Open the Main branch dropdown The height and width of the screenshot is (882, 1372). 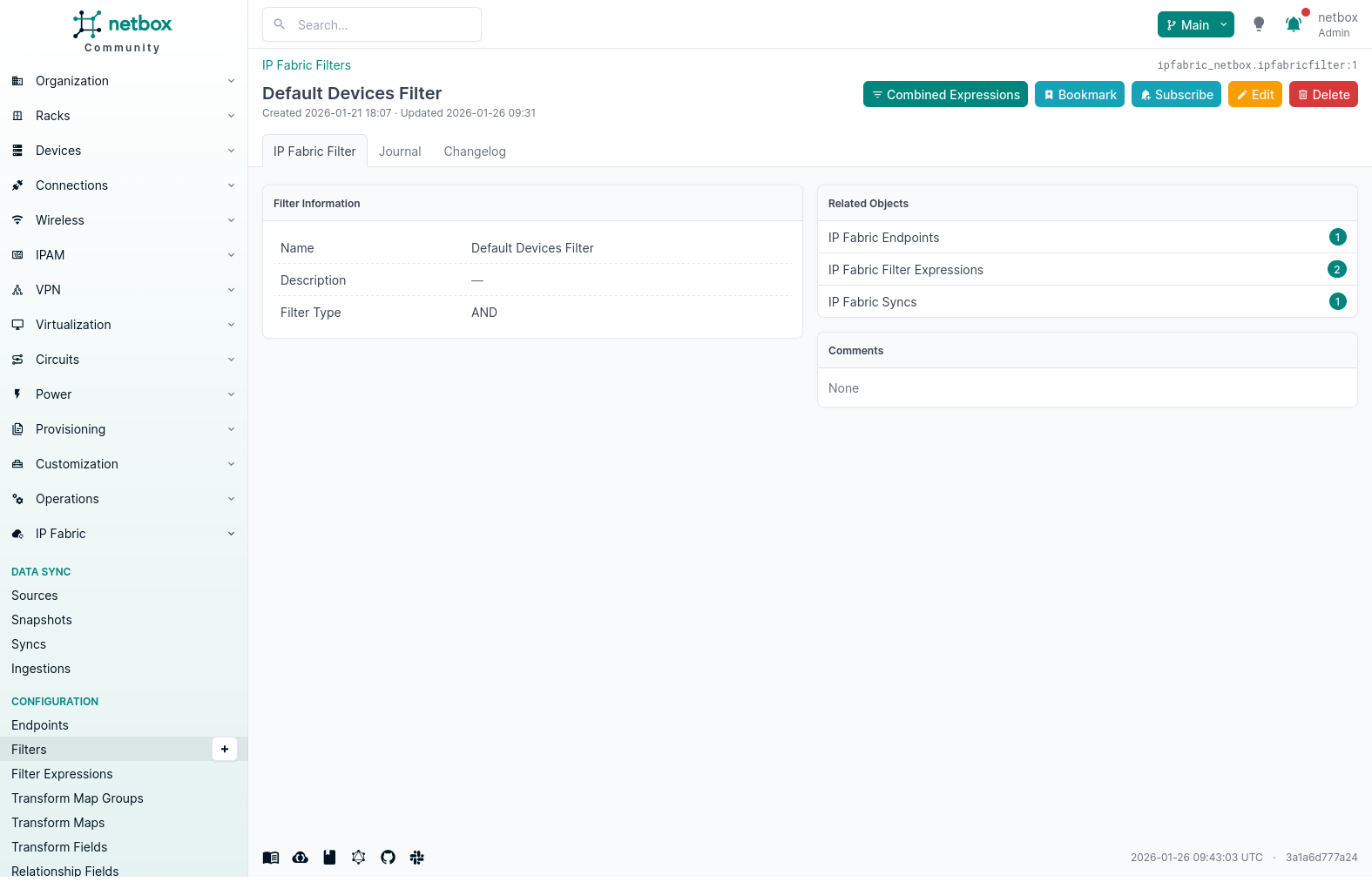click(x=1195, y=24)
